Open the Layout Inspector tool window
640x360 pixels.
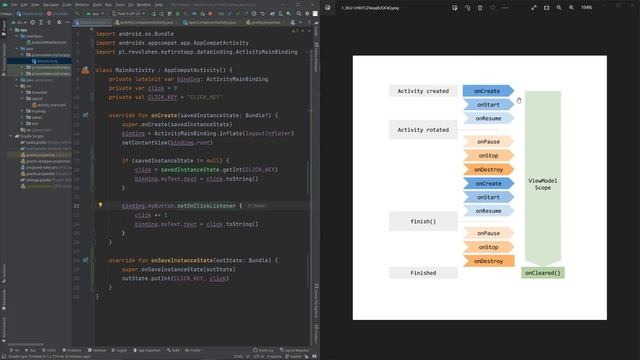(295, 350)
